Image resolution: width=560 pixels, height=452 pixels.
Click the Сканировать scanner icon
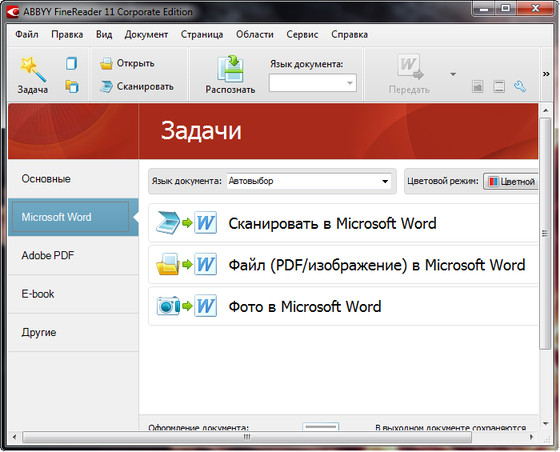click(x=106, y=86)
